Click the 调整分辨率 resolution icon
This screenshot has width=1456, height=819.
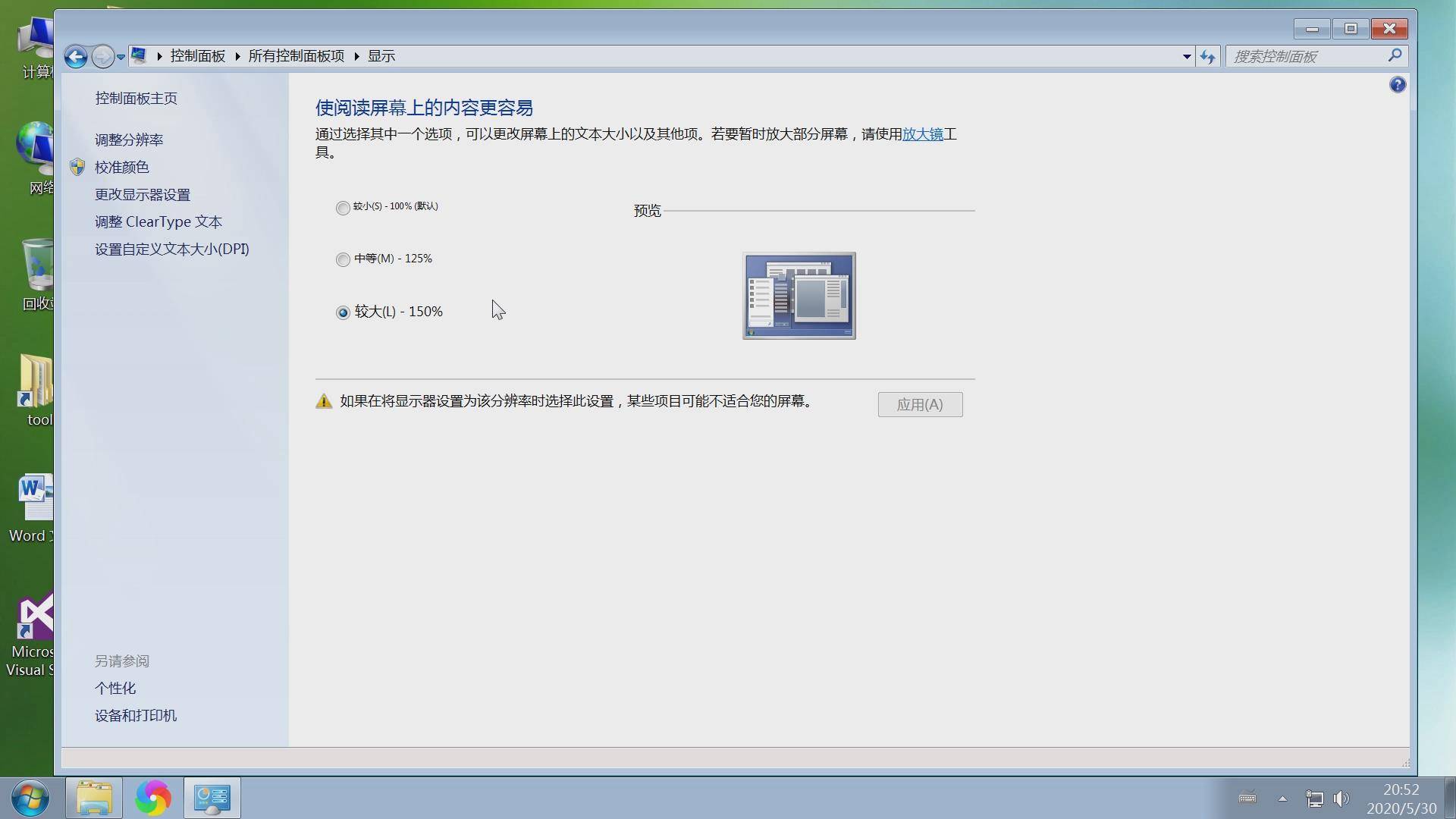click(x=130, y=139)
